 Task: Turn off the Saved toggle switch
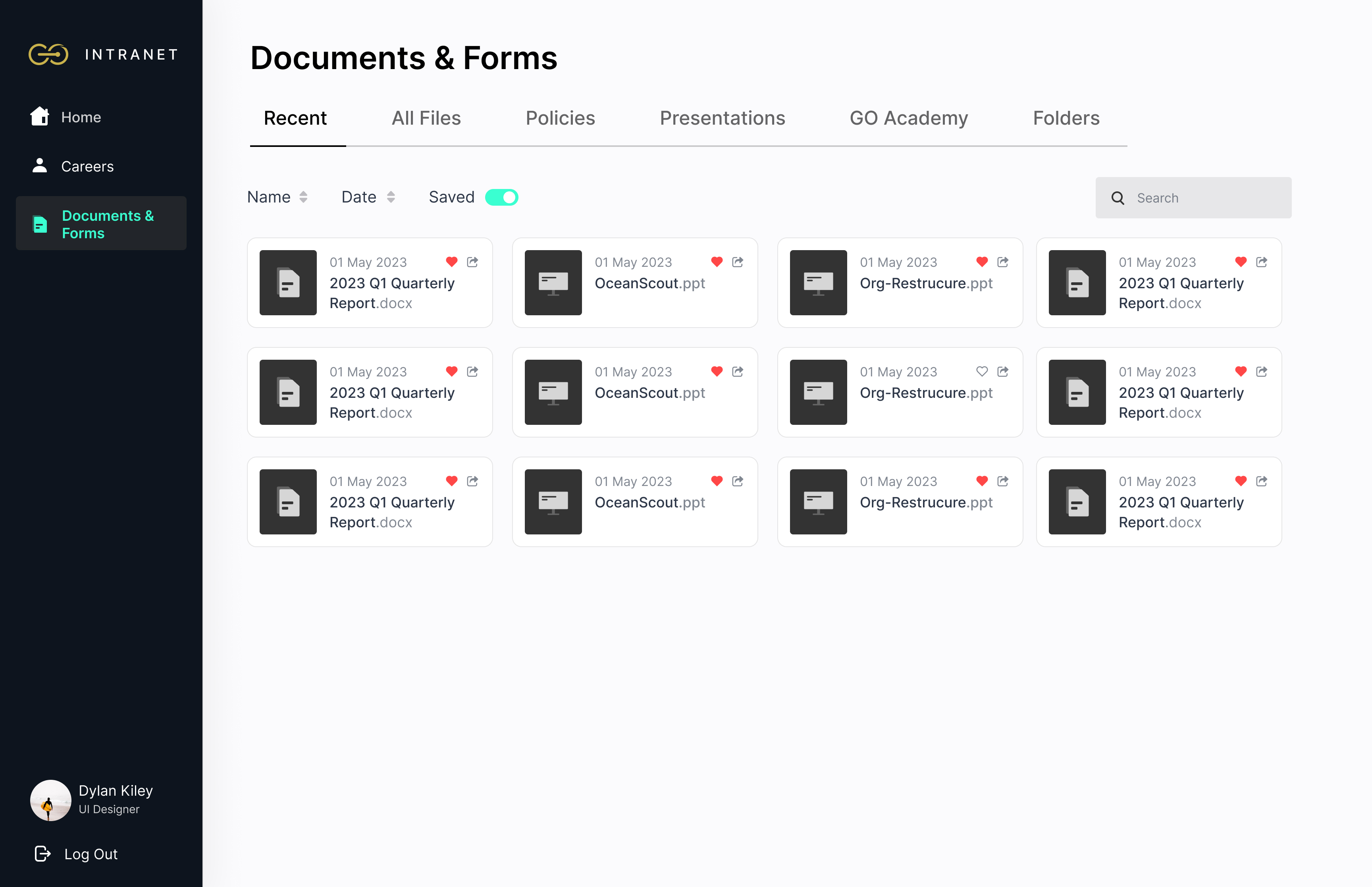501,198
